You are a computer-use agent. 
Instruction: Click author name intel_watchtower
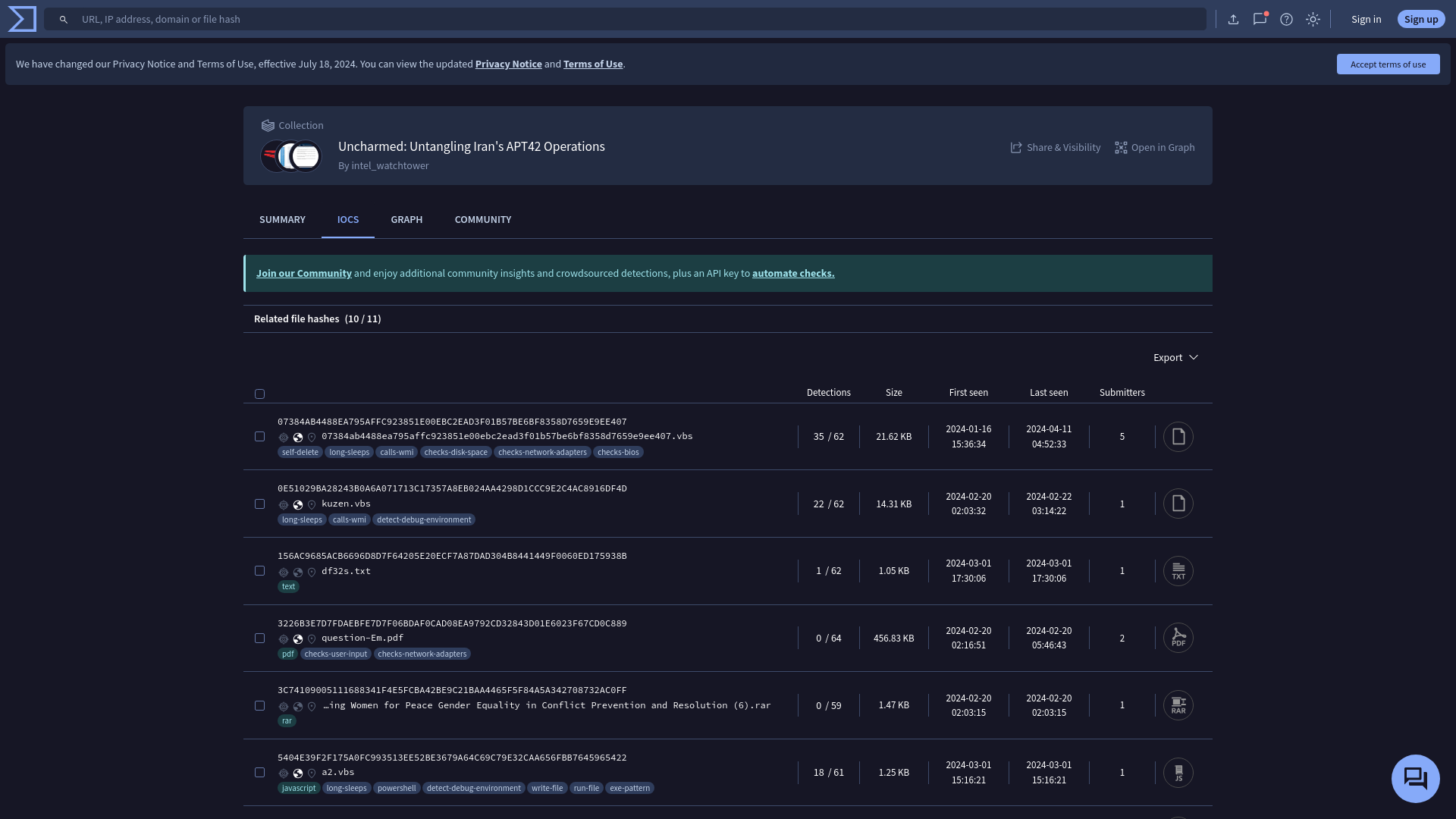(390, 166)
